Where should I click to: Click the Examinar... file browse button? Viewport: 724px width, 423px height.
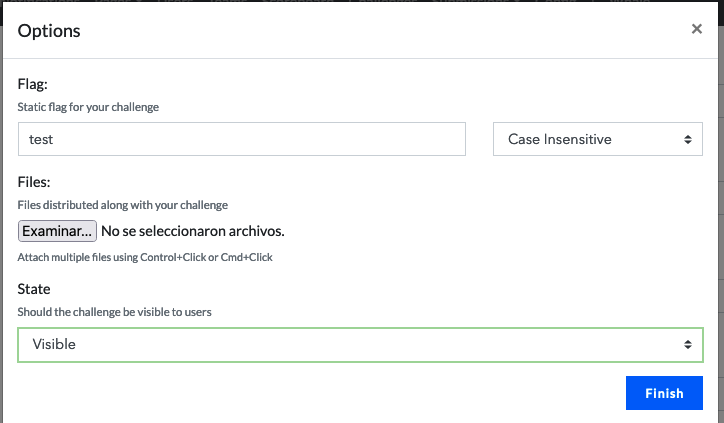(x=57, y=231)
